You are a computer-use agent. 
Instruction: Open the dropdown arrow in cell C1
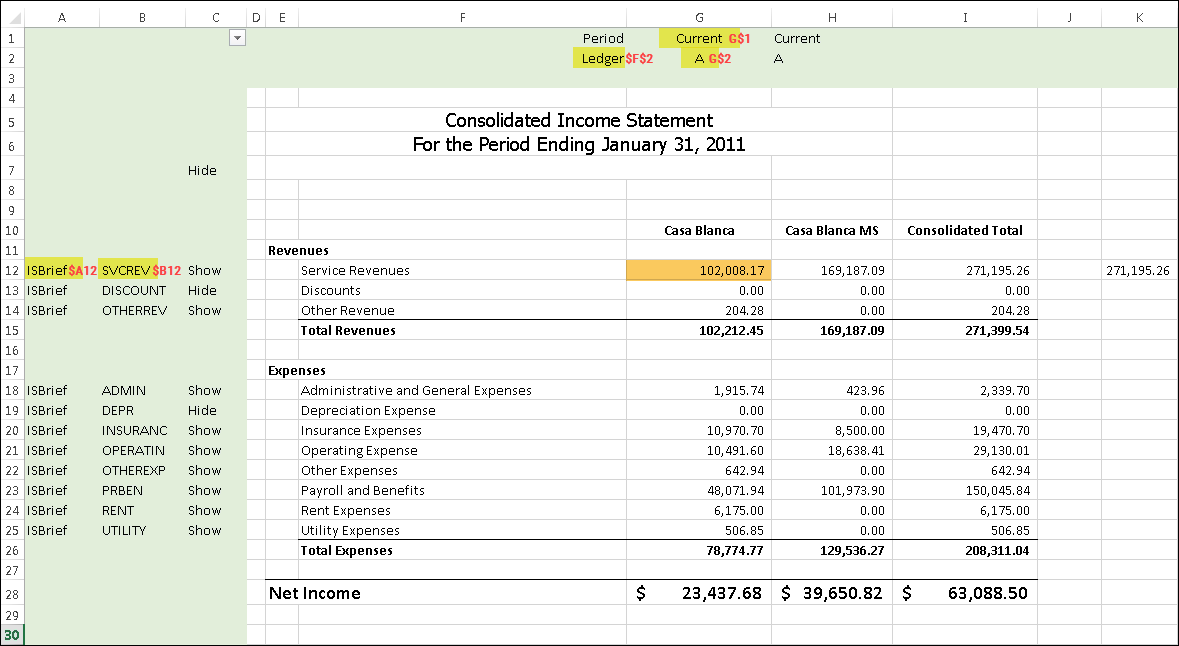pos(237,38)
